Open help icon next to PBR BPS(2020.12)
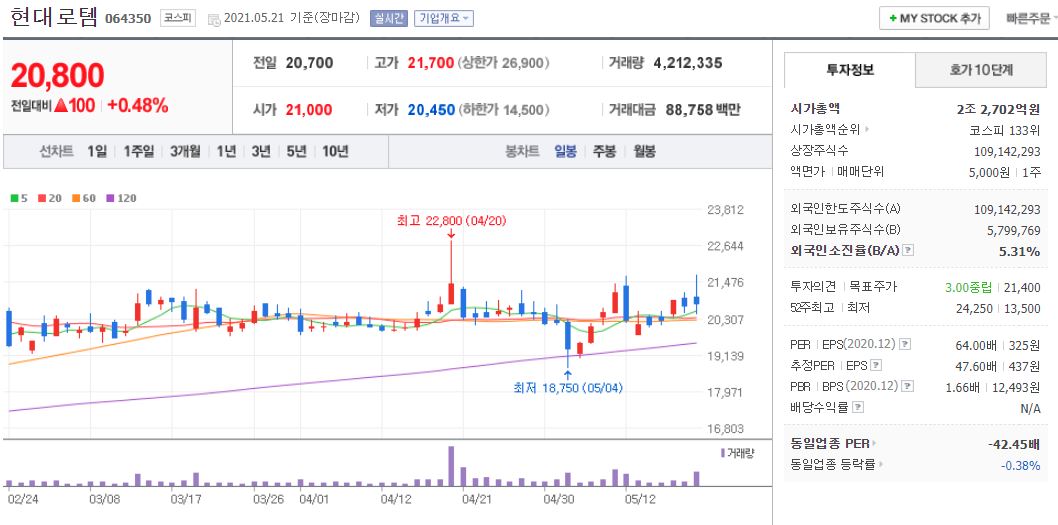The height and width of the screenshot is (525, 1058). click(x=910, y=386)
